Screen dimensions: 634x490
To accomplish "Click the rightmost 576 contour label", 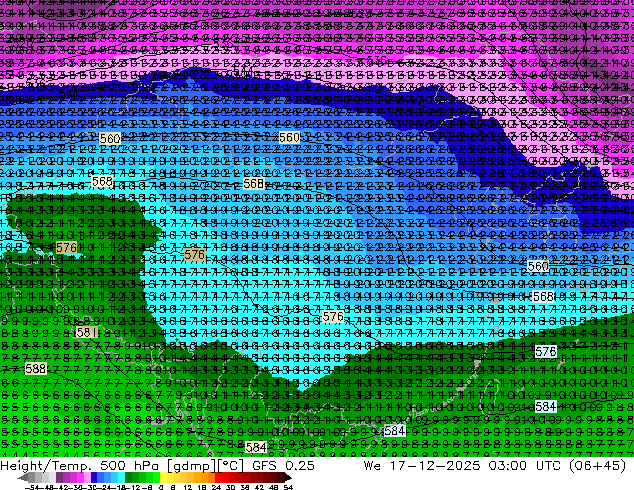I will [545, 352].
